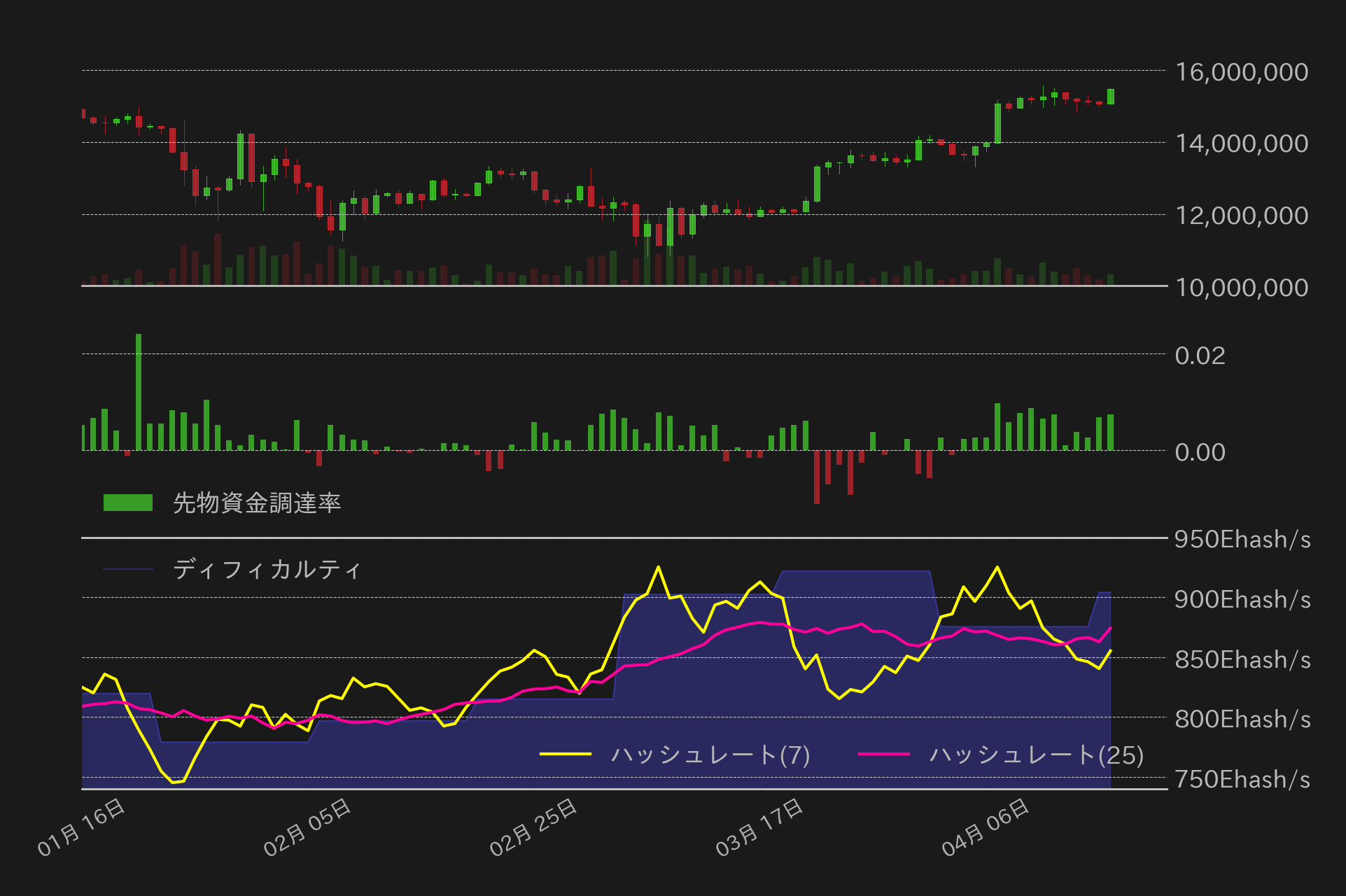1346x896 pixels.
Task: Click the 03月 17日 date axis label
Action: tap(759, 827)
